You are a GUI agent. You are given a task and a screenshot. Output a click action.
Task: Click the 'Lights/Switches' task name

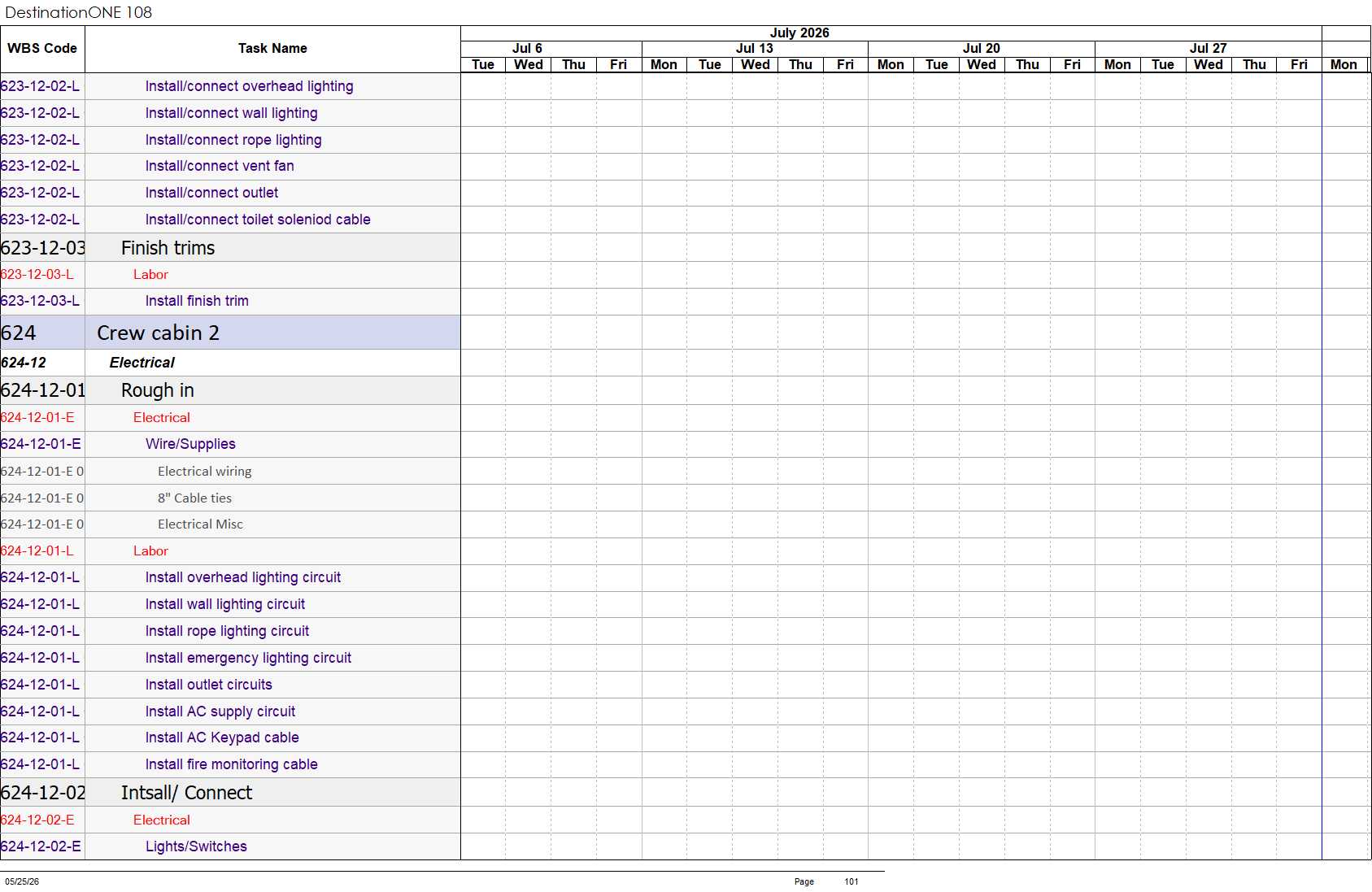click(x=196, y=846)
